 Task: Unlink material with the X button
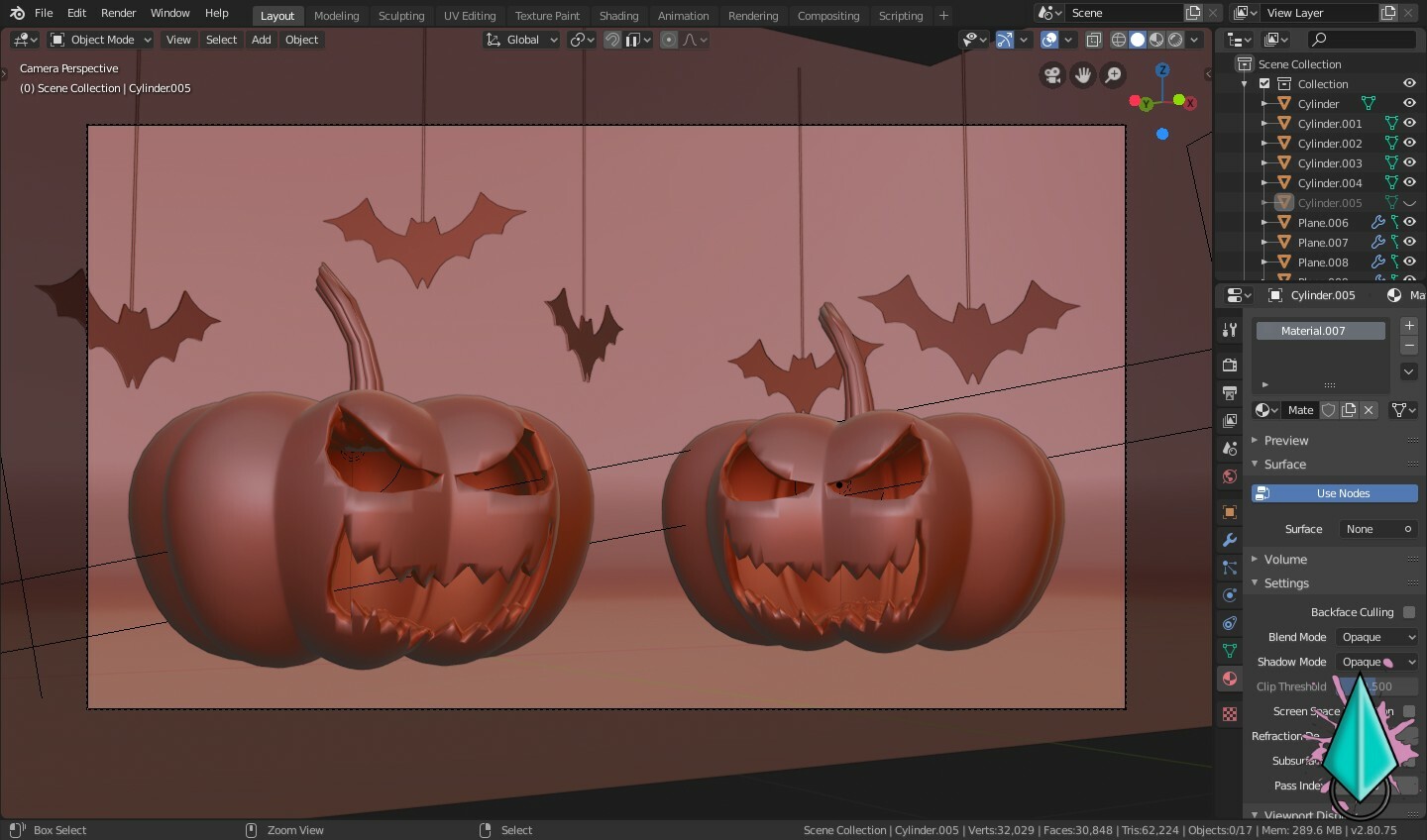click(1369, 410)
